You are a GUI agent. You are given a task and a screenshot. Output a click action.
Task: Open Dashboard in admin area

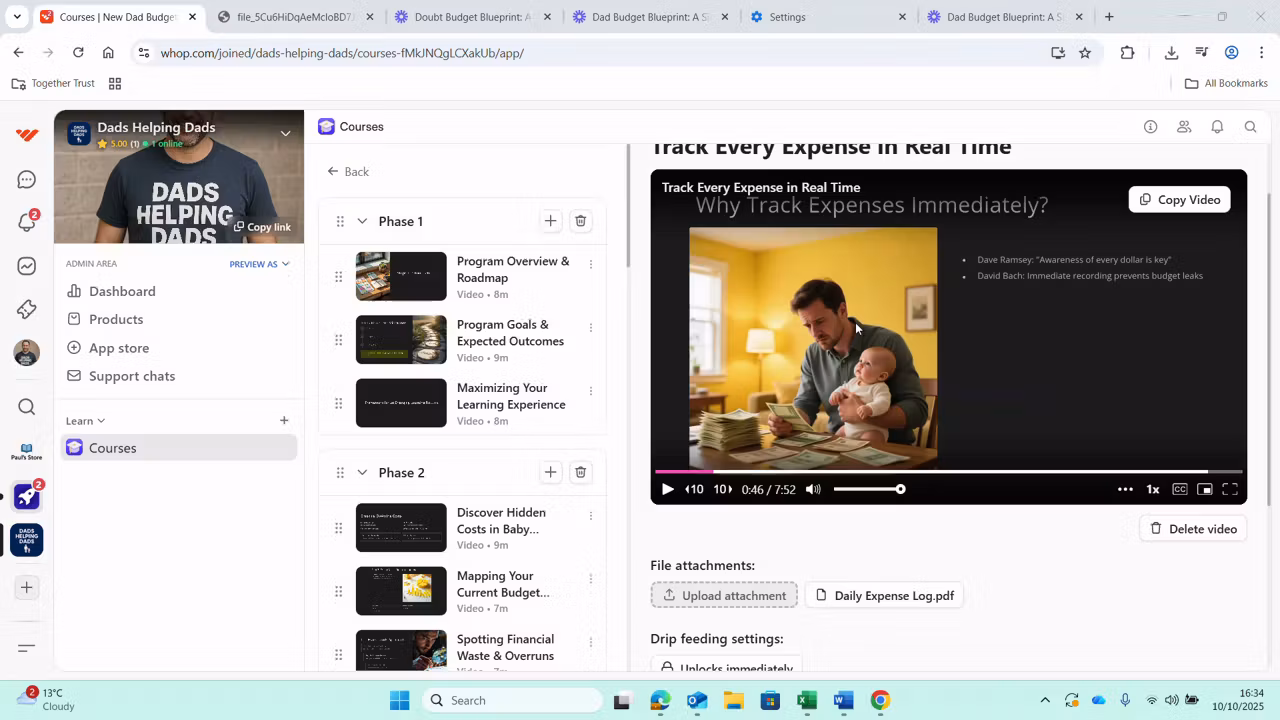(x=122, y=291)
